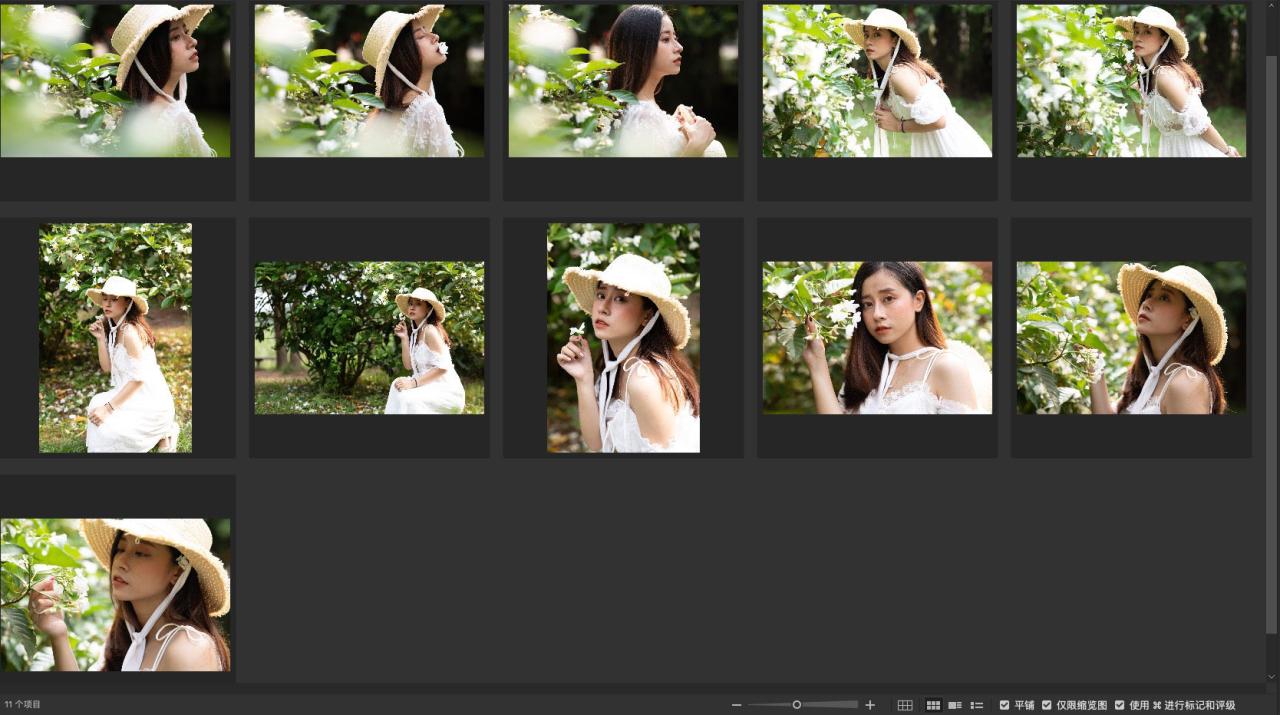Select the hatless woman facing camera photo
Image resolution: width=1280 pixels, height=715 pixels.
click(877, 337)
